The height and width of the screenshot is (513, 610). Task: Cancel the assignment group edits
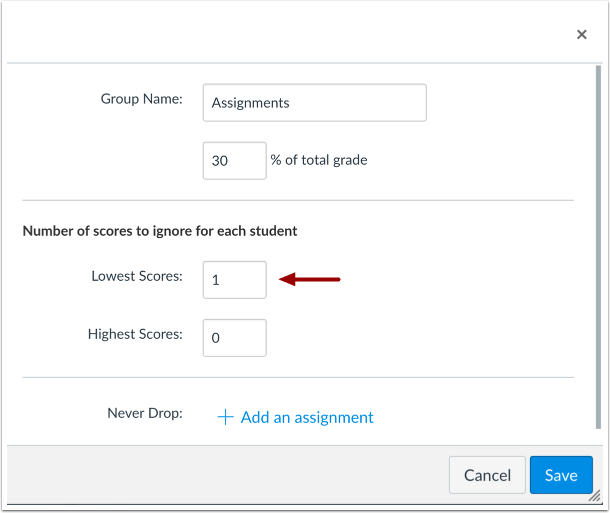pyautogui.click(x=487, y=475)
